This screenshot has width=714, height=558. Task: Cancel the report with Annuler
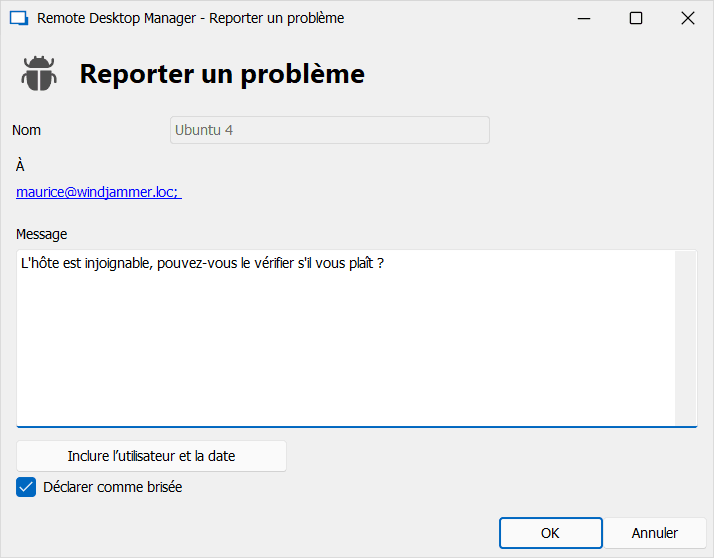click(x=654, y=533)
